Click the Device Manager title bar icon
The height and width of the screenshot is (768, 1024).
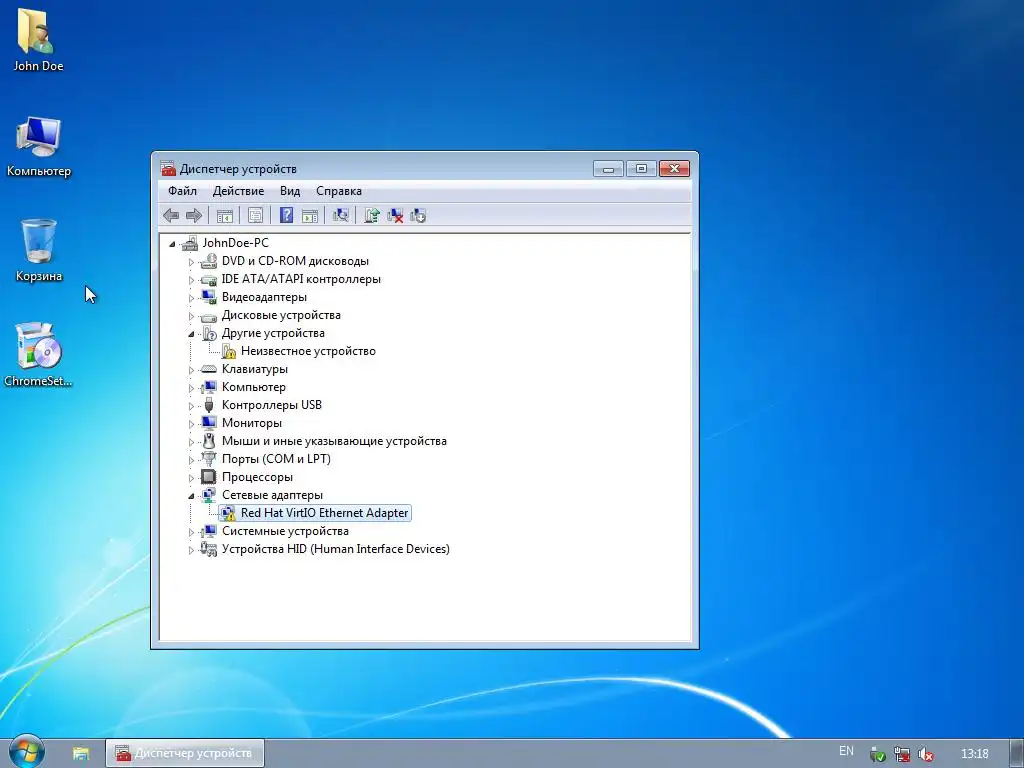tap(168, 168)
